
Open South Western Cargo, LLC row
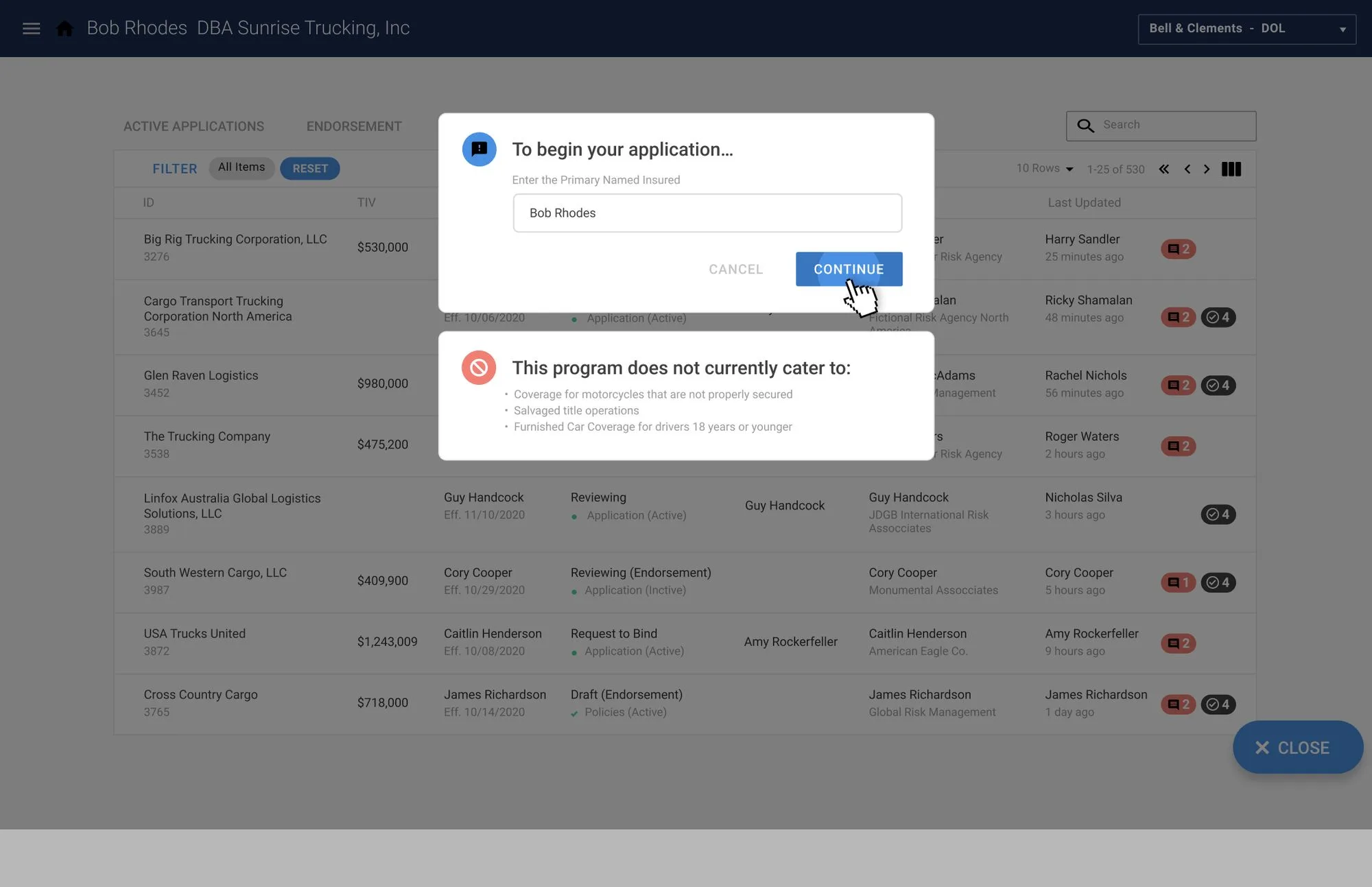(685, 582)
